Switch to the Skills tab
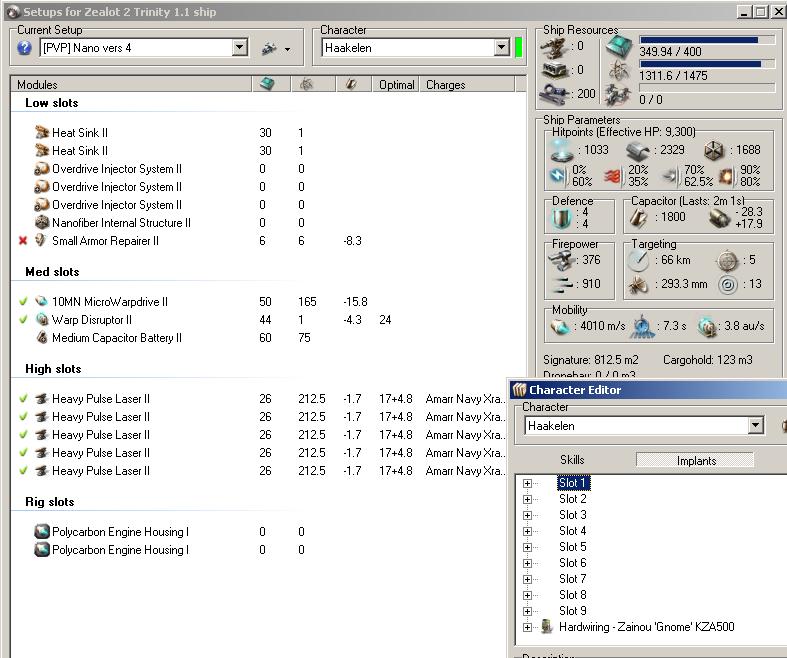This screenshot has height=658, width=787. (572, 460)
